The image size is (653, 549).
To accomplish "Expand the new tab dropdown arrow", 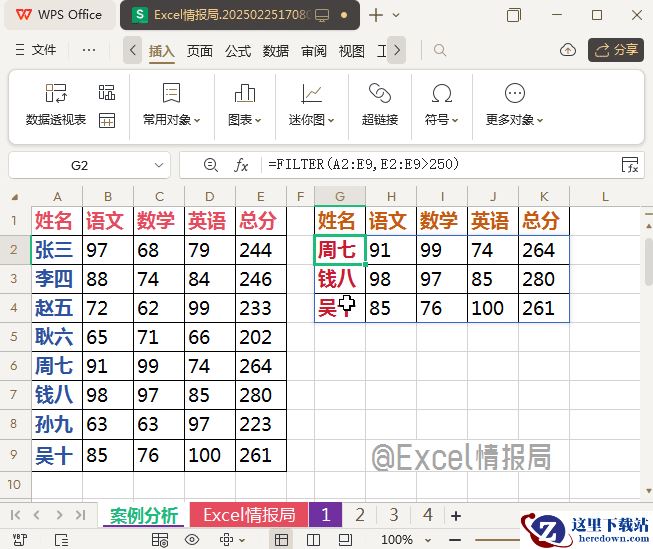I will tap(396, 15).
